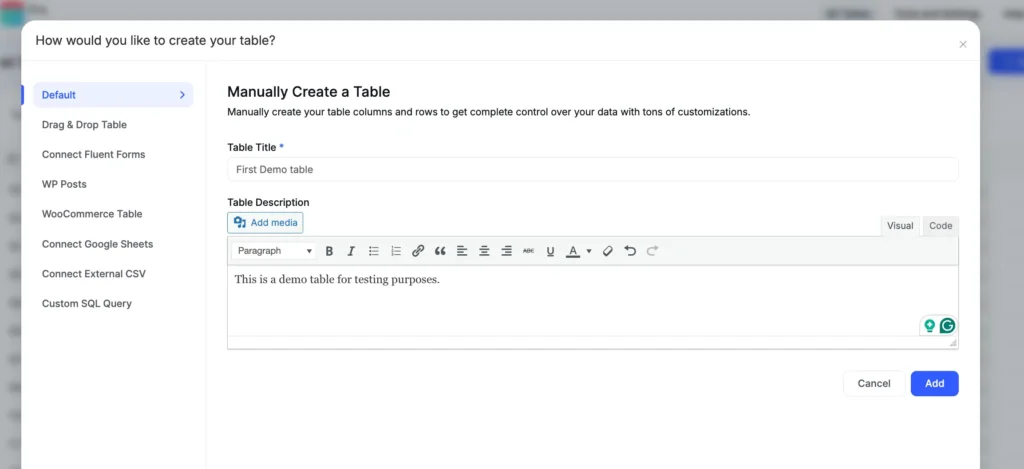The width and height of the screenshot is (1024, 469).
Task: Undo the last edit
Action: click(630, 251)
